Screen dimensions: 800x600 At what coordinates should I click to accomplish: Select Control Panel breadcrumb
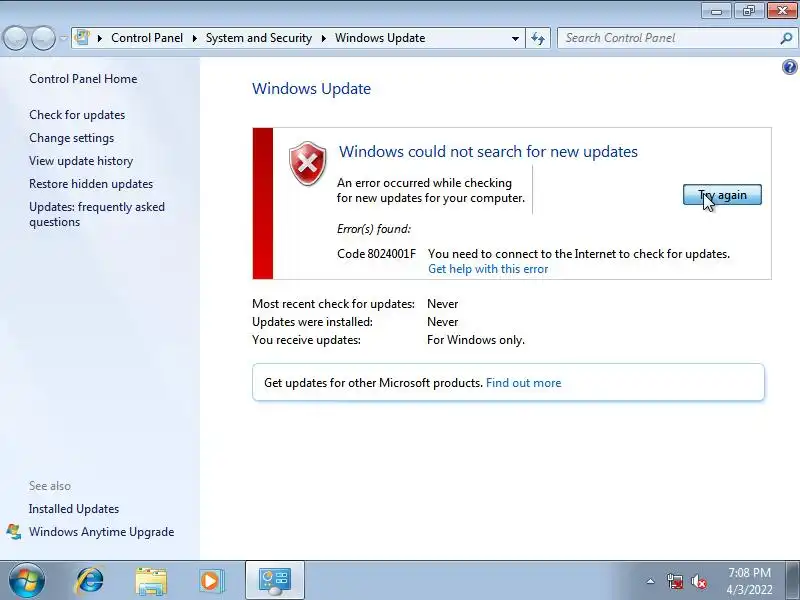pos(147,38)
